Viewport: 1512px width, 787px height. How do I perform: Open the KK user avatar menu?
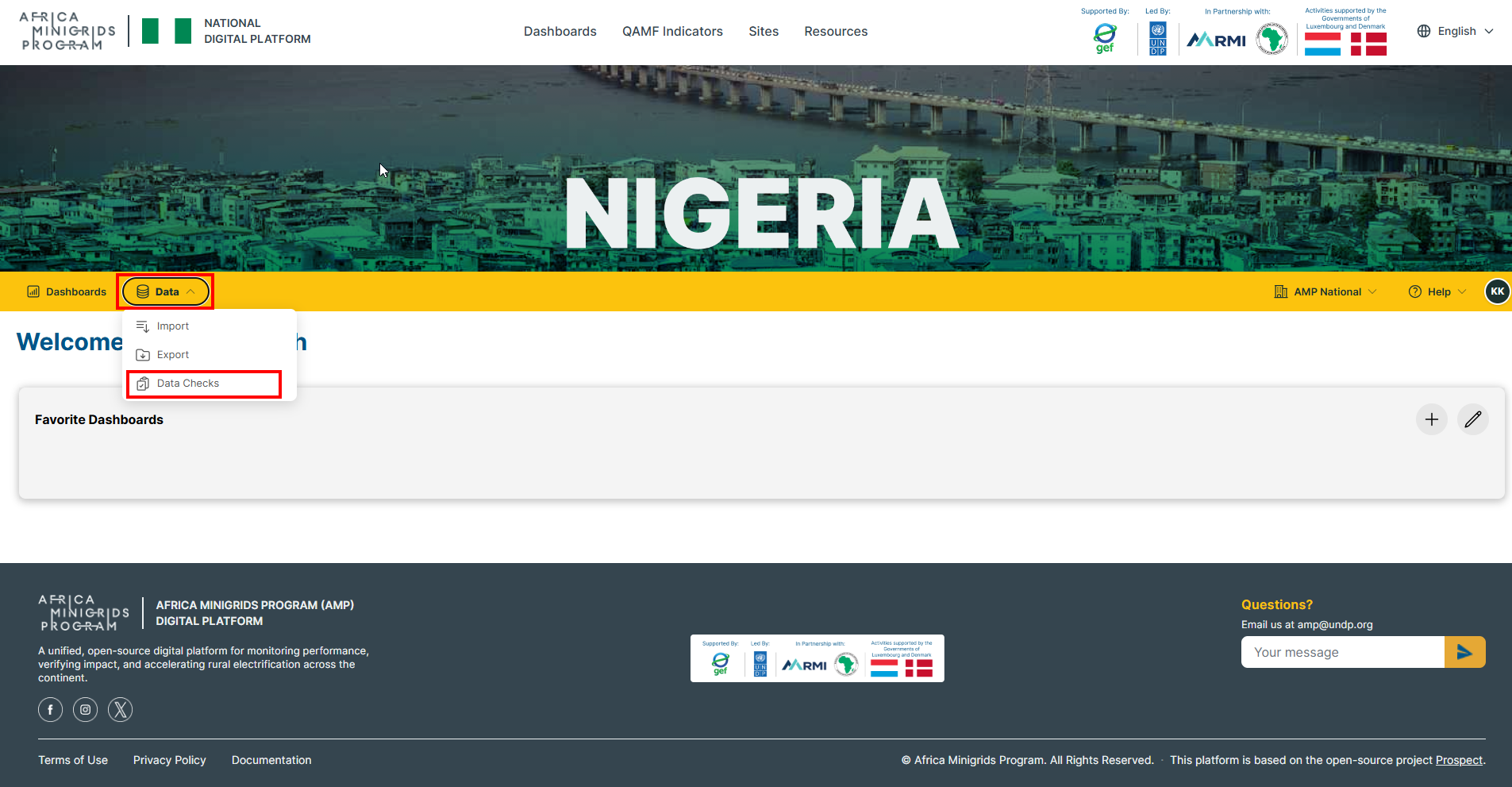point(1498,291)
